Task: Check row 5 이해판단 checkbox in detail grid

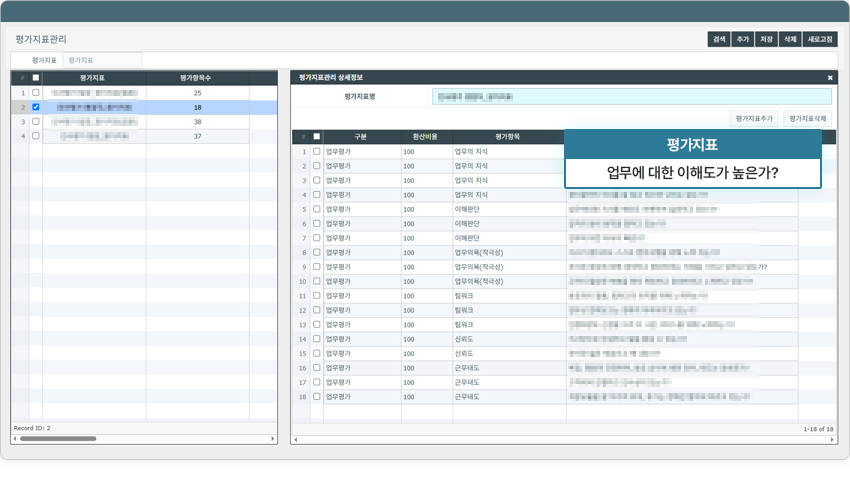Action: 317,210
